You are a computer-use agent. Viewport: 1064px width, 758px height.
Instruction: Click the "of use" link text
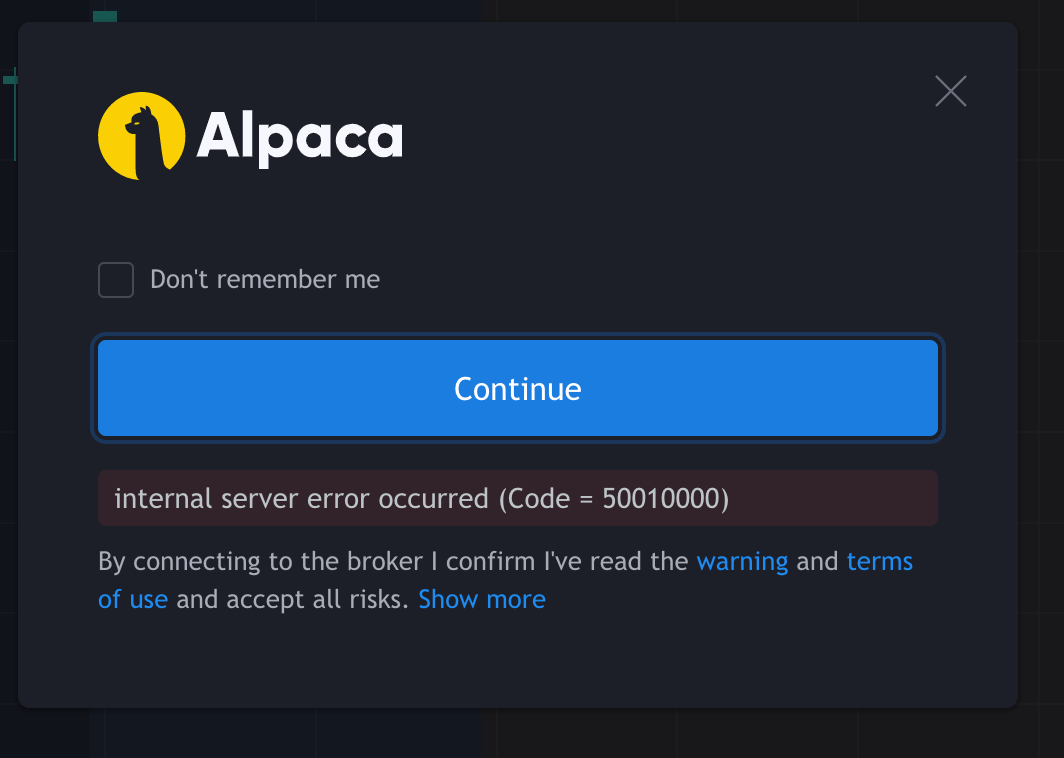(133, 599)
